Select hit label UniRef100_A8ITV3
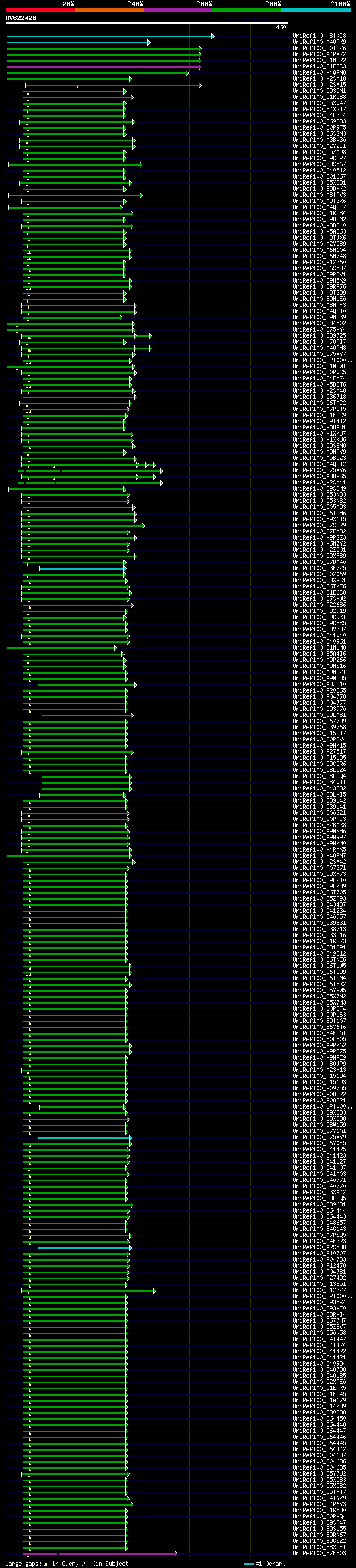This screenshot has width=356, height=1568. [x=319, y=195]
